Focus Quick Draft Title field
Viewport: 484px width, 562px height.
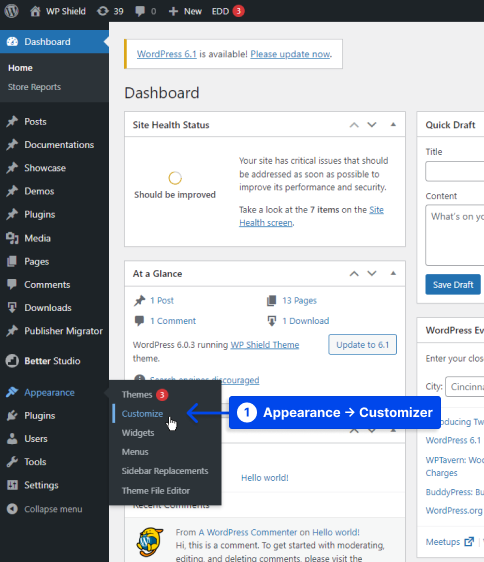455,171
